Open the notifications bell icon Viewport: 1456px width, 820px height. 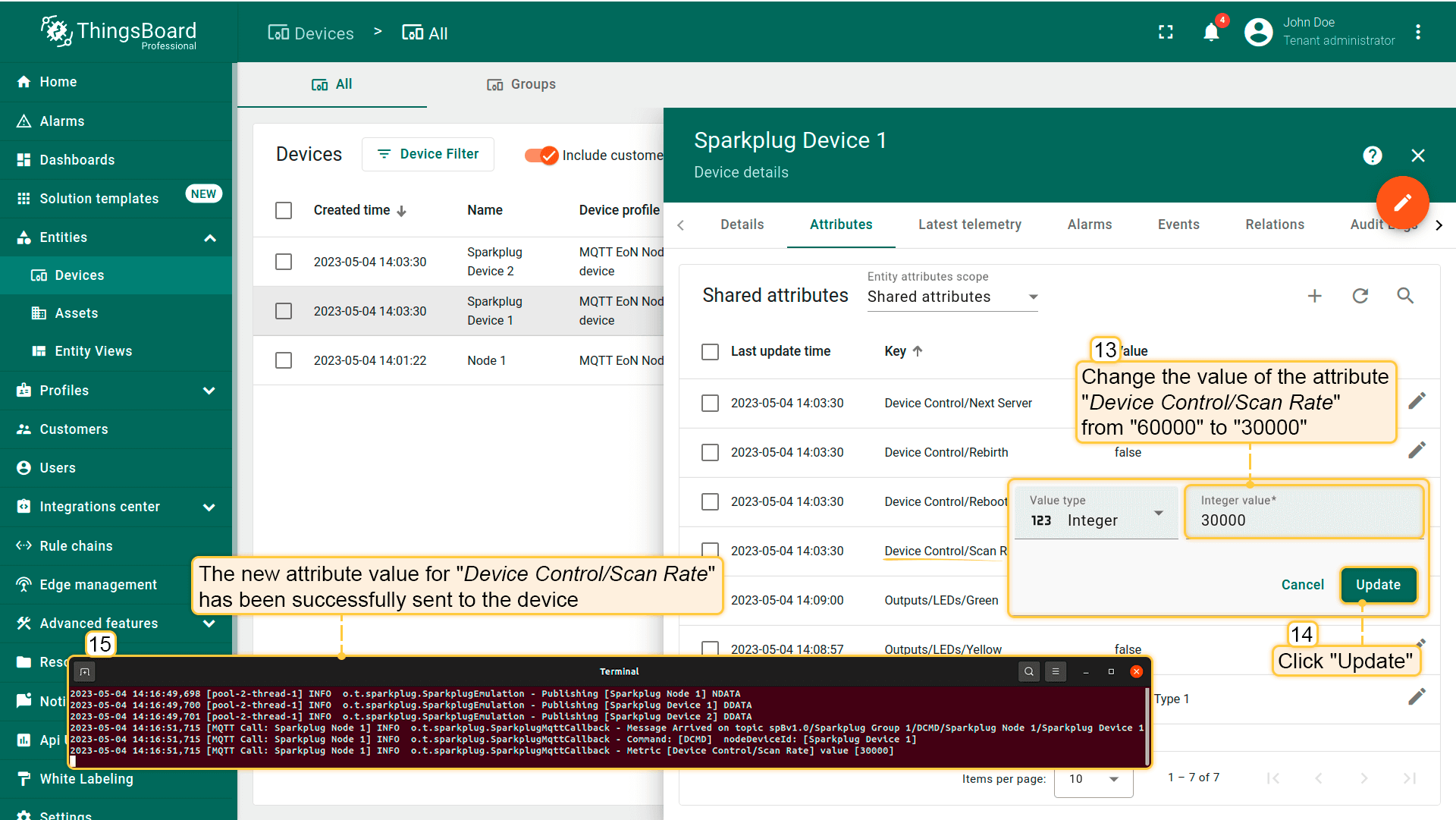(1211, 33)
